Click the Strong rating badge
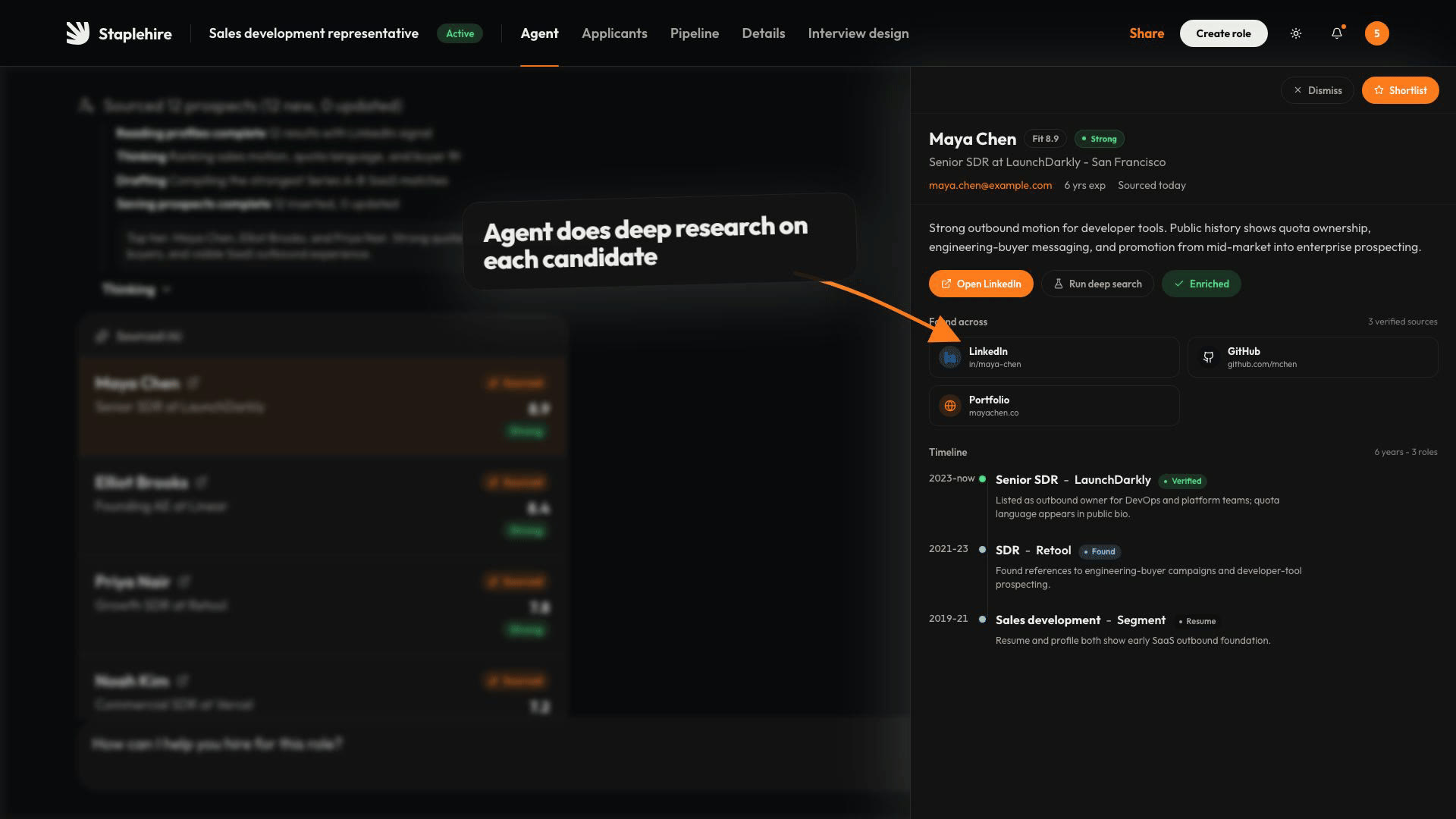Image resolution: width=1456 pixels, height=819 pixels. coord(1099,139)
